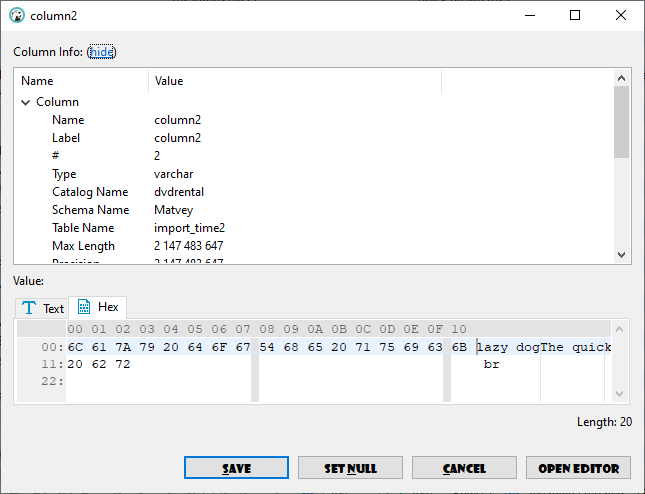This screenshot has width=645, height=494.
Task: Select the Label property row
Action: 314,138
